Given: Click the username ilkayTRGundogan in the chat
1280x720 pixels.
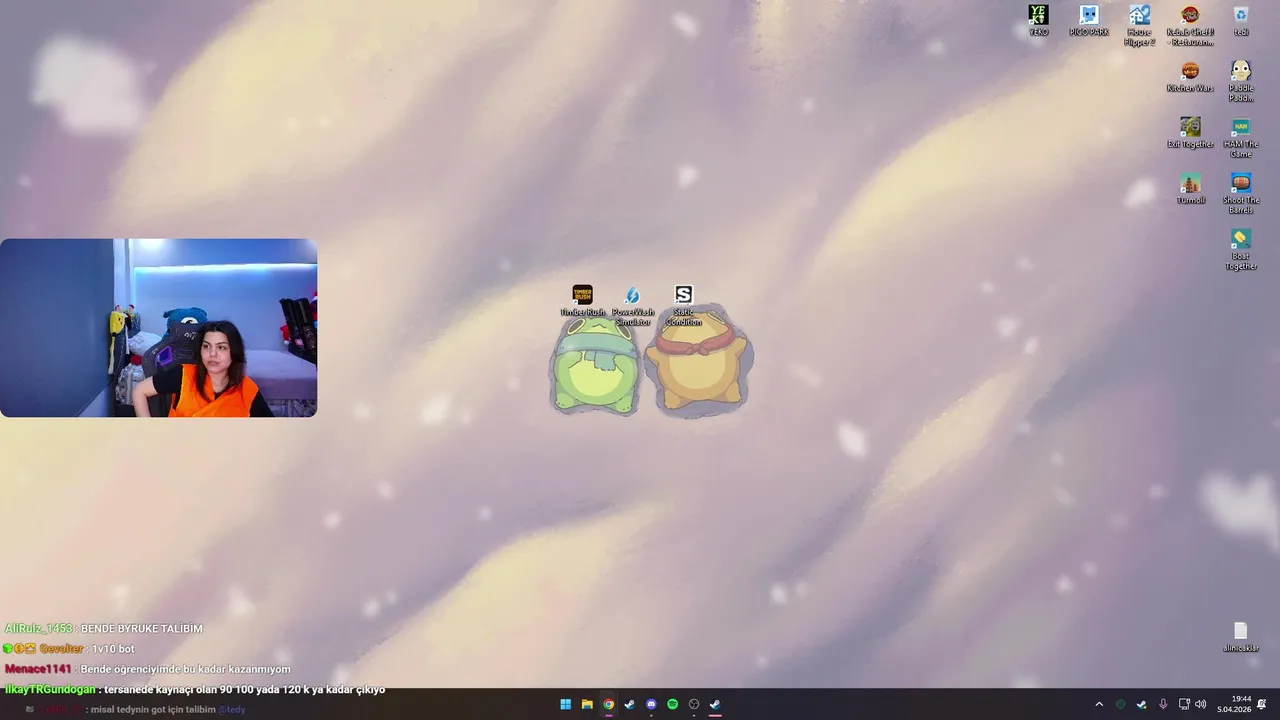Looking at the screenshot, I should [x=50, y=689].
